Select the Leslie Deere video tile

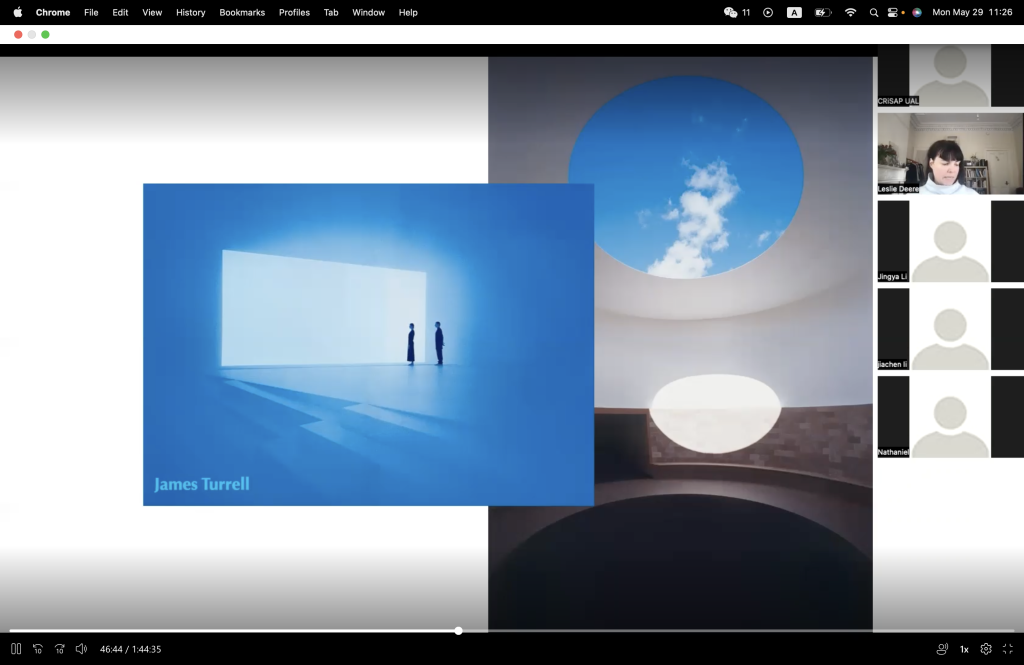click(950, 154)
